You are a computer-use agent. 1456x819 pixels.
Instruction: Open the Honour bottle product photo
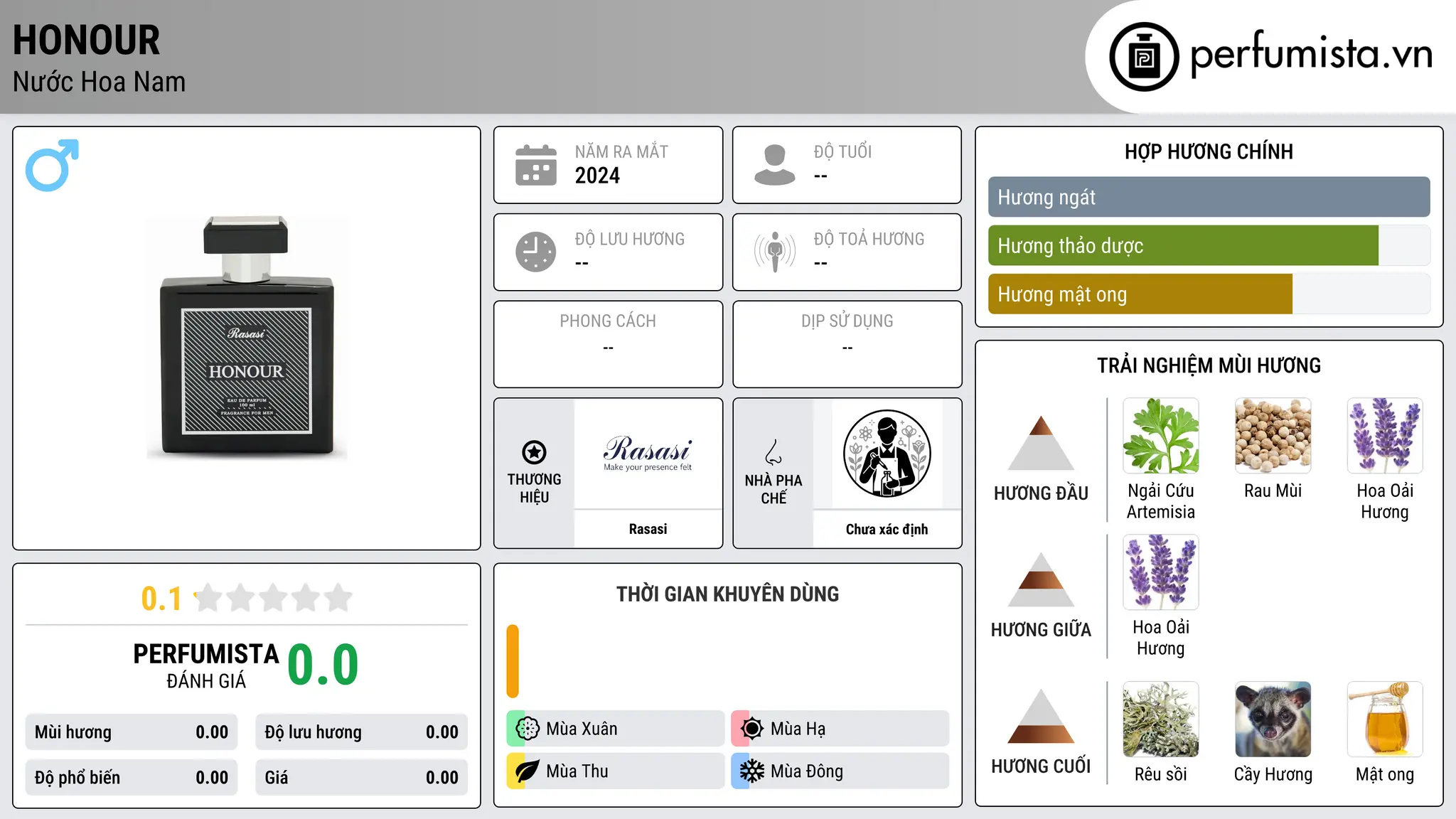point(247,338)
